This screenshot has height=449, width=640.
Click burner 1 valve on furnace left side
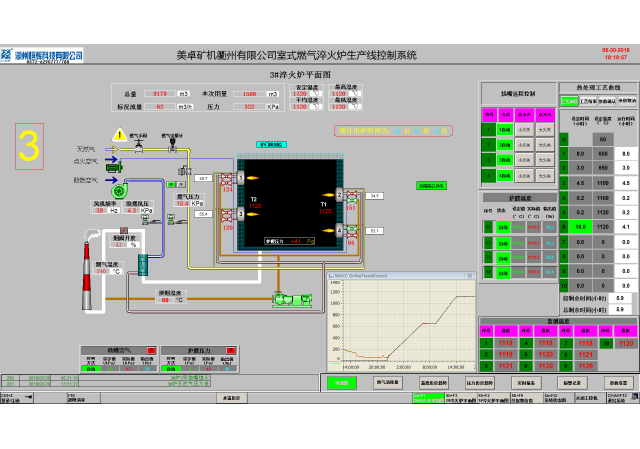tap(227, 180)
